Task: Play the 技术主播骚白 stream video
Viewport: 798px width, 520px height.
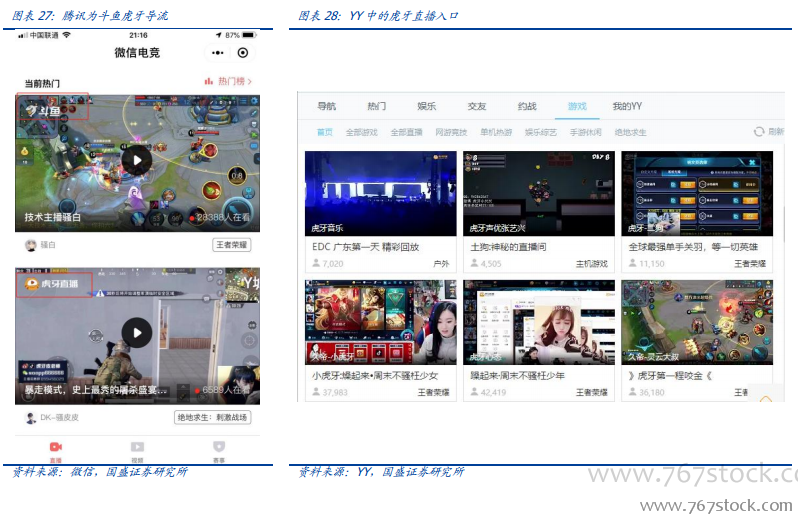Action: (x=137, y=160)
